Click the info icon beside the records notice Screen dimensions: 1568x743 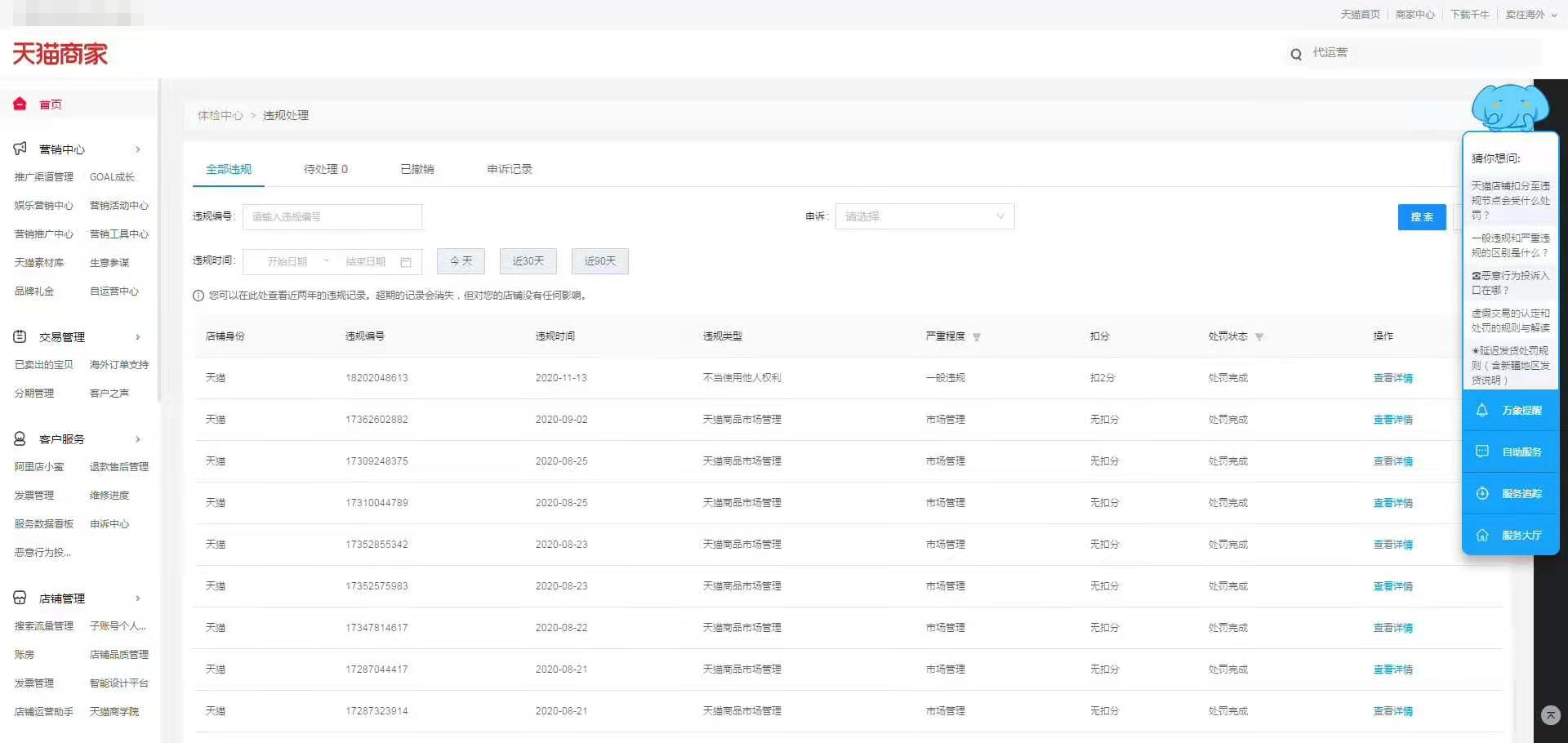(198, 296)
